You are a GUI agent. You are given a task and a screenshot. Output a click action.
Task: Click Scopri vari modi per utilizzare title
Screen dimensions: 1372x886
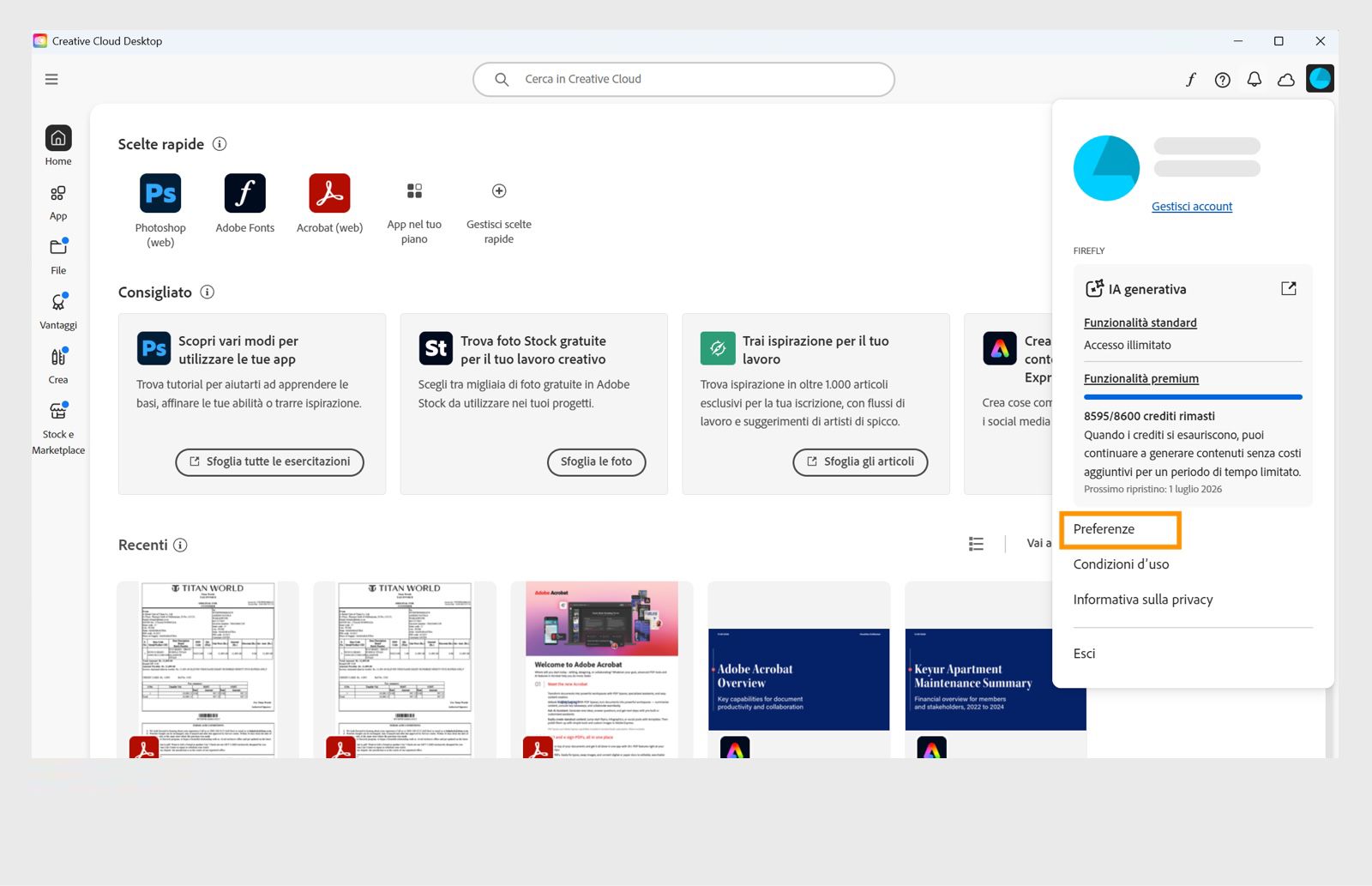pyautogui.click(x=238, y=350)
